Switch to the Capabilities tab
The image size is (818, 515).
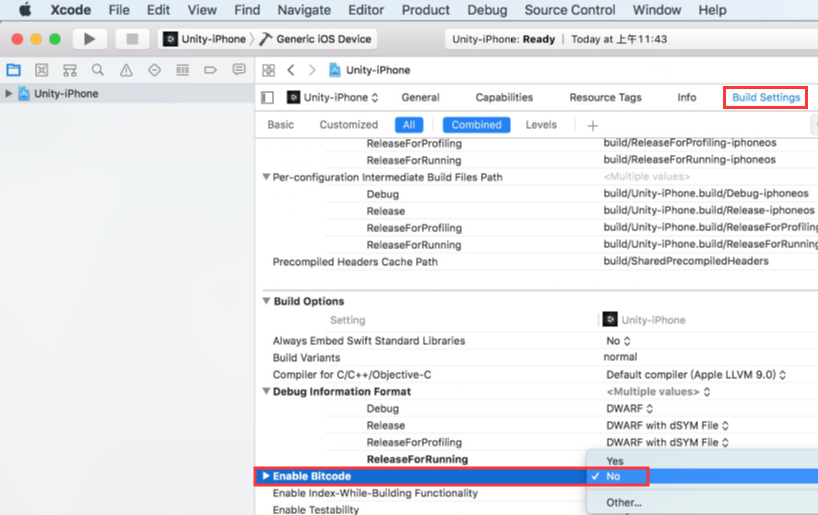point(504,98)
